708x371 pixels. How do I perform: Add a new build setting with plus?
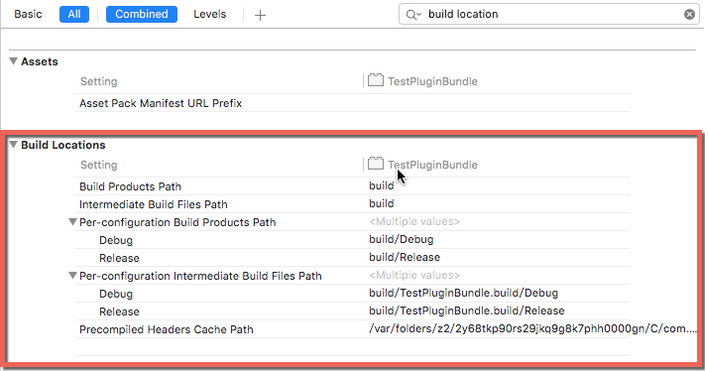[260, 15]
